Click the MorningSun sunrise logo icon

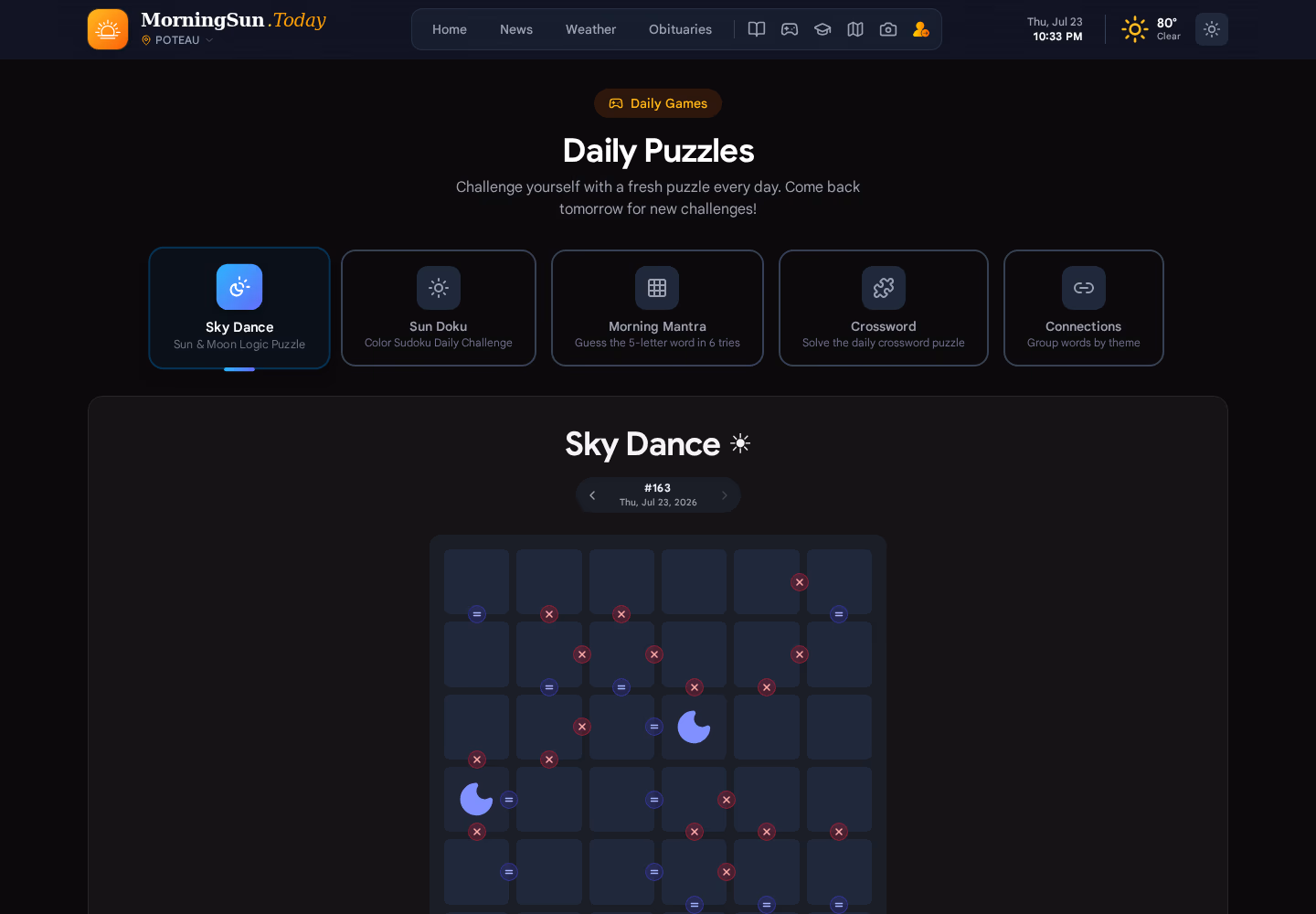click(108, 29)
